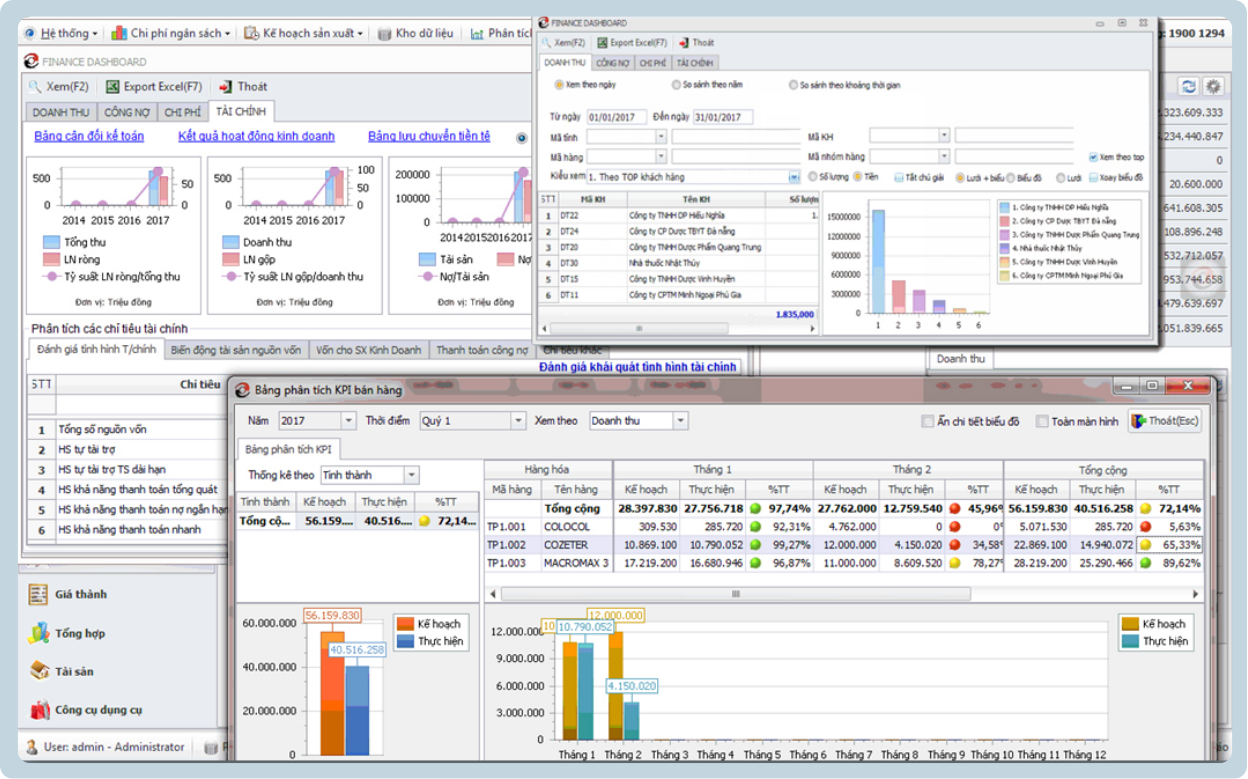Click the Tổng thu legend color swatch
Image resolution: width=1248 pixels, height=779 pixels.
(x=51, y=242)
